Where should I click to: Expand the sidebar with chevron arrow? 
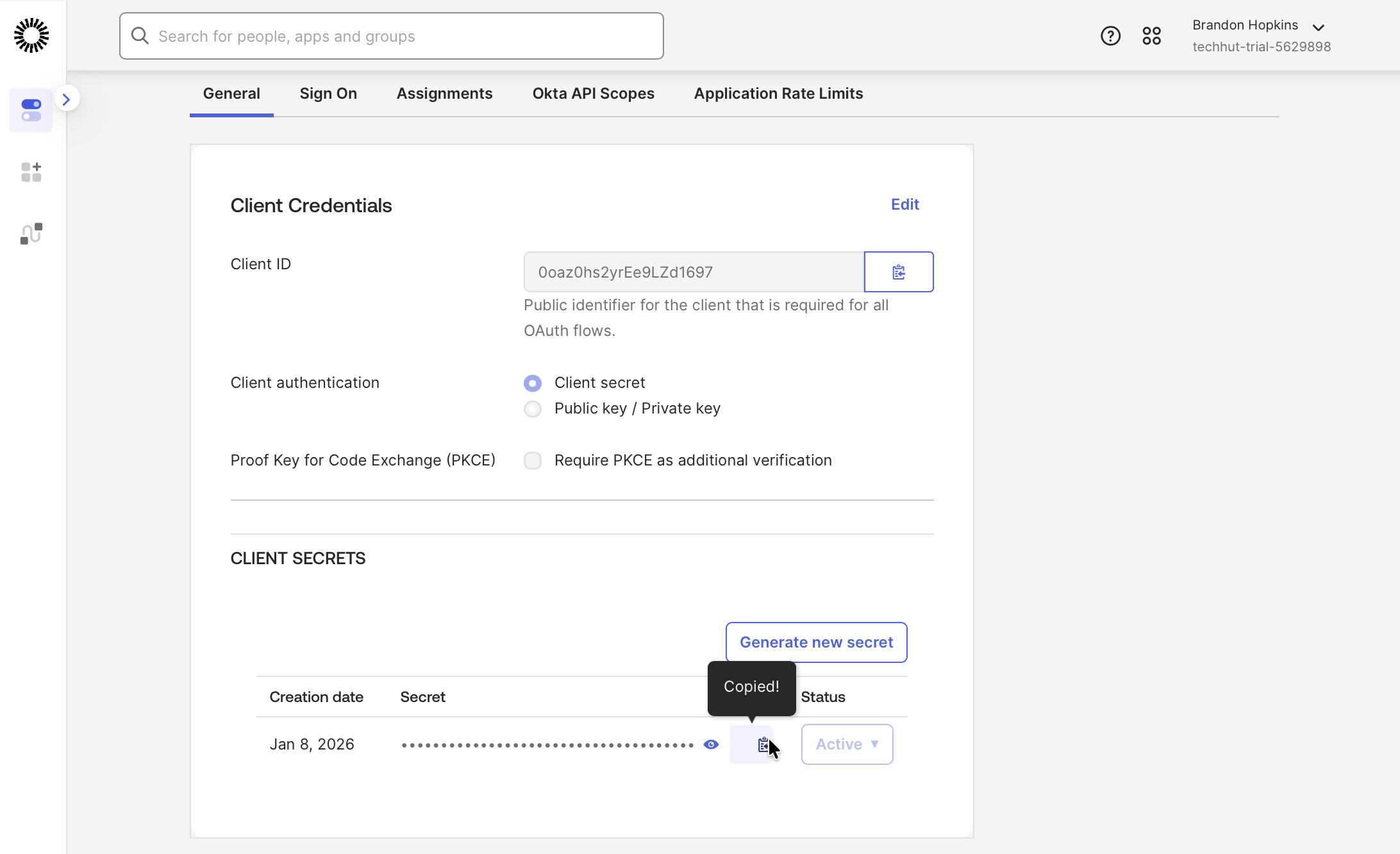tap(66, 99)
